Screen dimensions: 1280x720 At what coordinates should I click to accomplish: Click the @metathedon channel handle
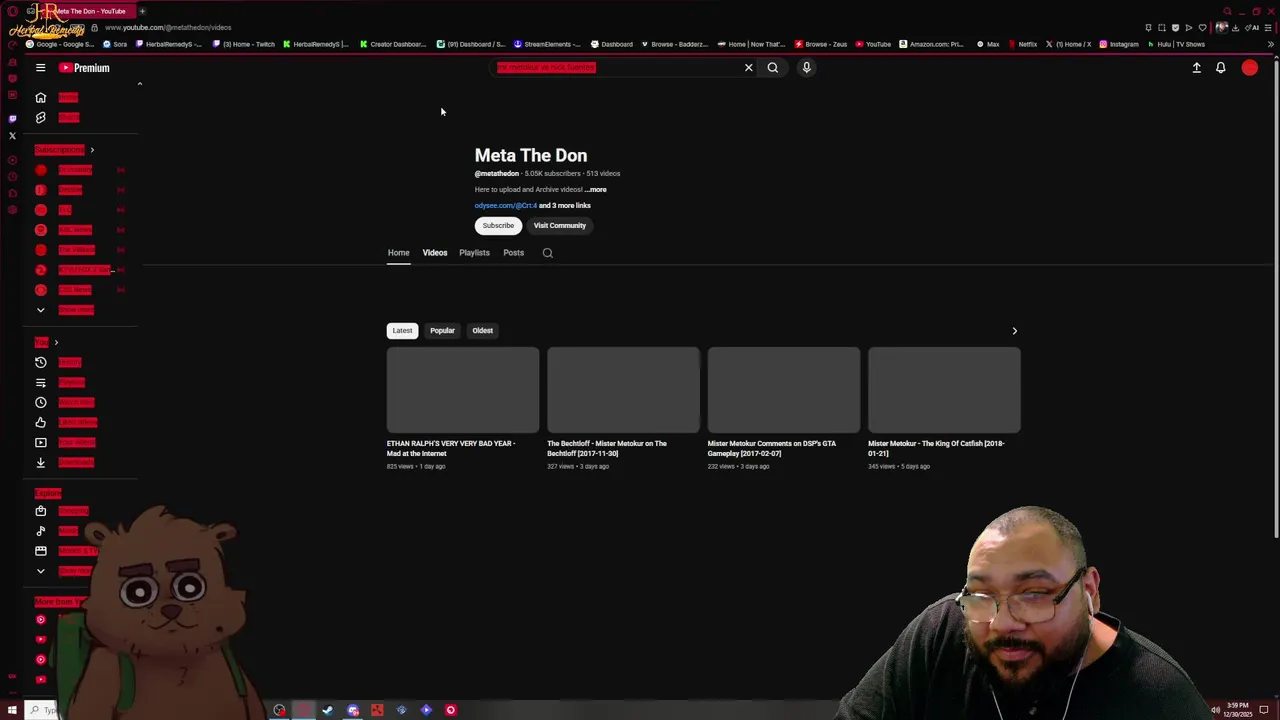click(x=497, y=174)
